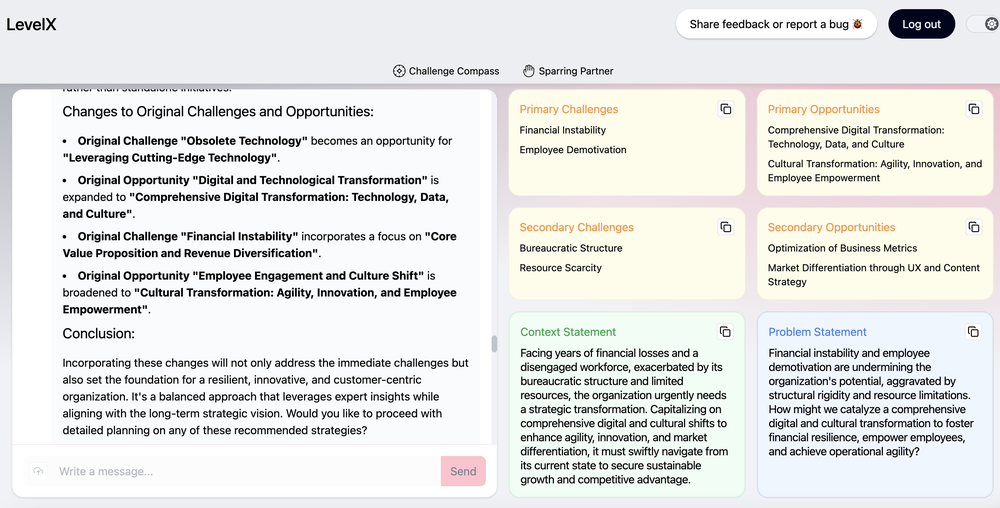The image size is (1000, 508).
Task: Select the Financial Instability item under Primary Challenges
Action: [562, 130]
